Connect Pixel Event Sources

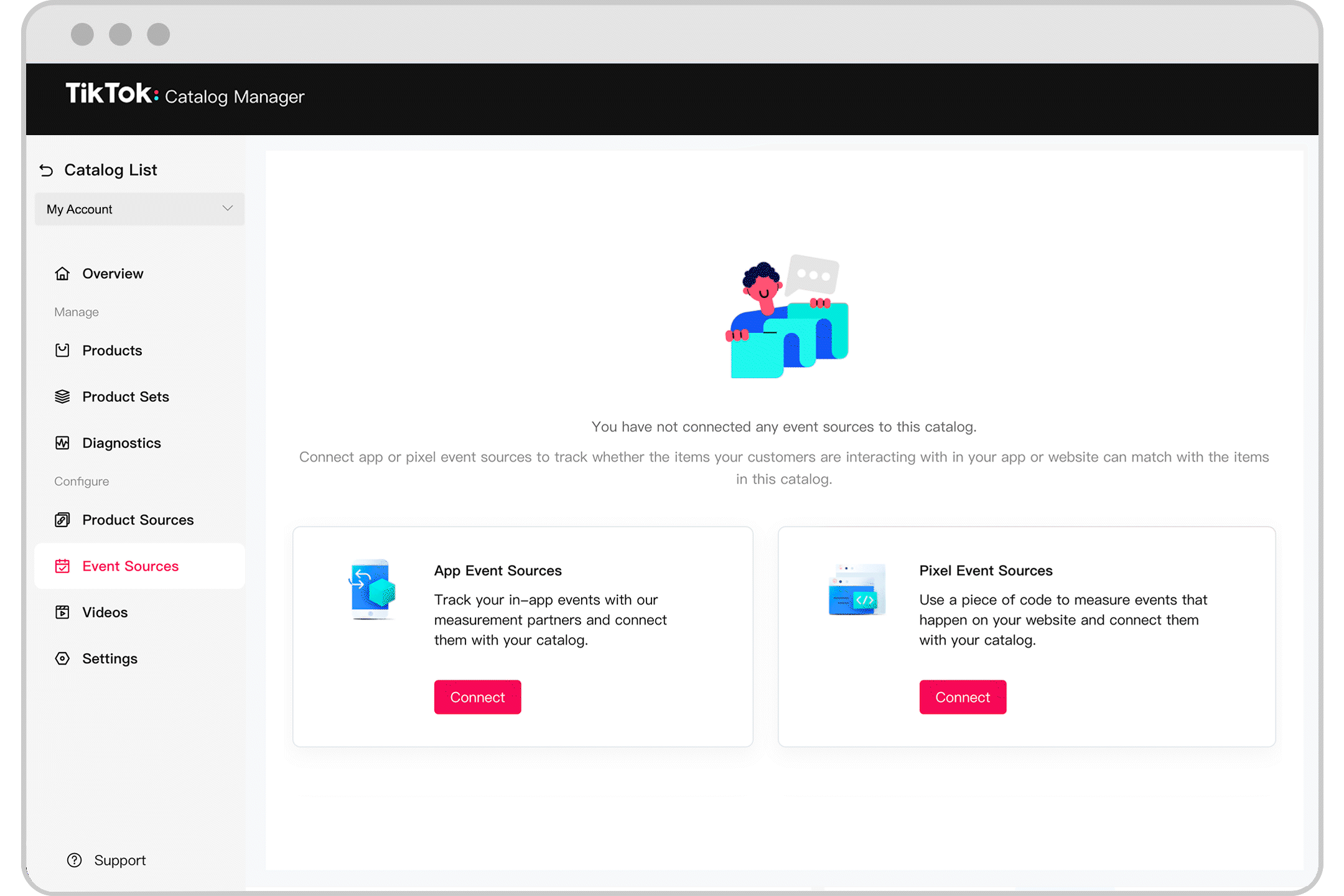(962, 697)
